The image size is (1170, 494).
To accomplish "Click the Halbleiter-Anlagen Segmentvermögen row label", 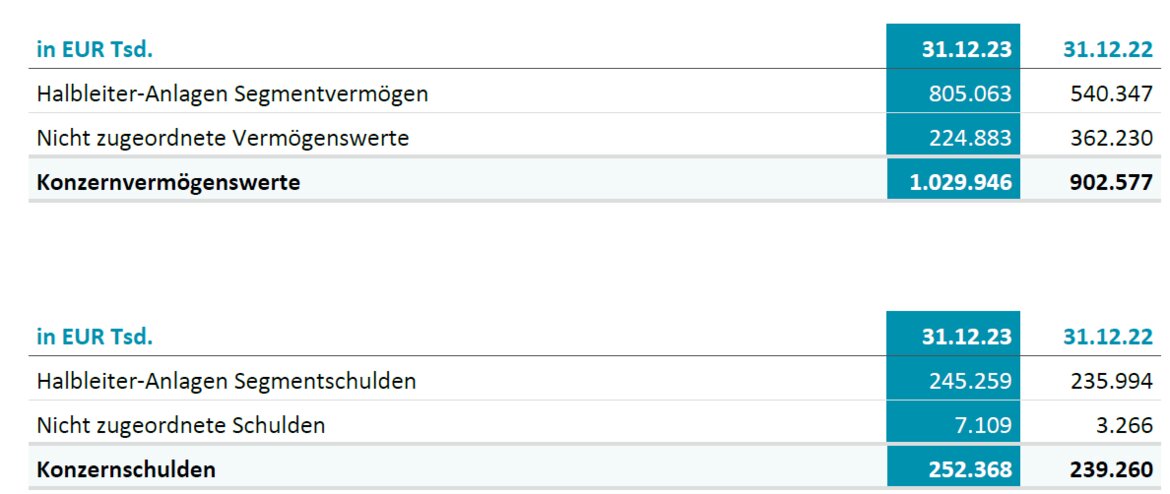I will (x=232, y=94).
